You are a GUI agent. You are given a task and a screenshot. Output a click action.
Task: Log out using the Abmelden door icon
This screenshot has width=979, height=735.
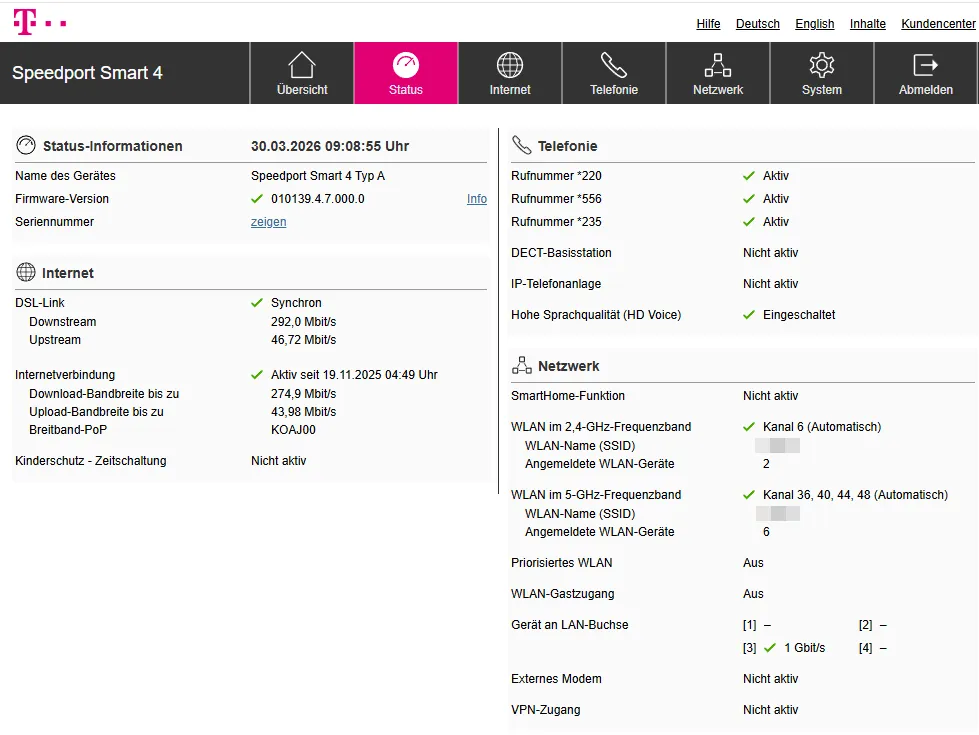[925, 63]
